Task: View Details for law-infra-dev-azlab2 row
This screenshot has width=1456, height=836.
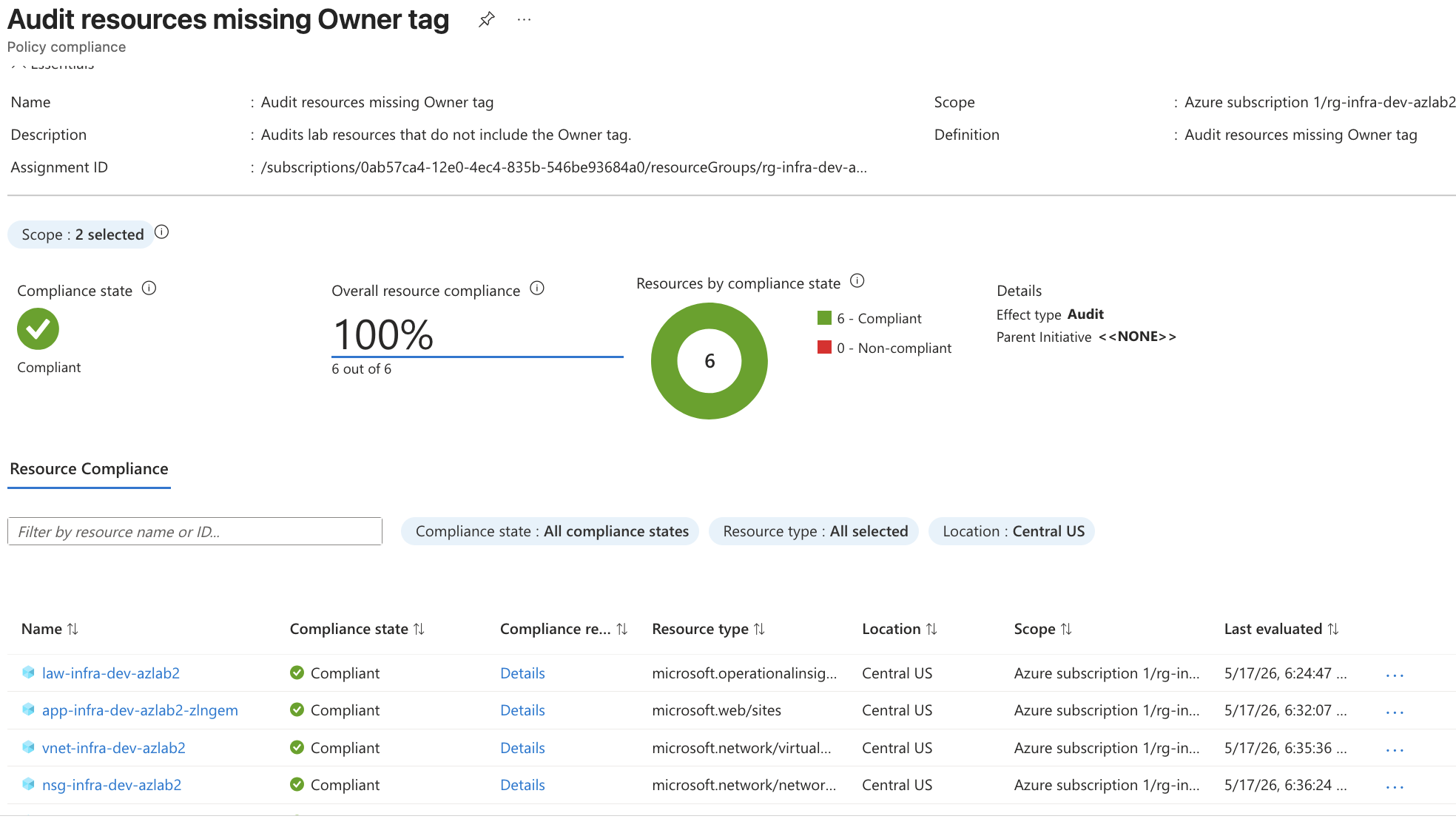Action: [522, 673]
